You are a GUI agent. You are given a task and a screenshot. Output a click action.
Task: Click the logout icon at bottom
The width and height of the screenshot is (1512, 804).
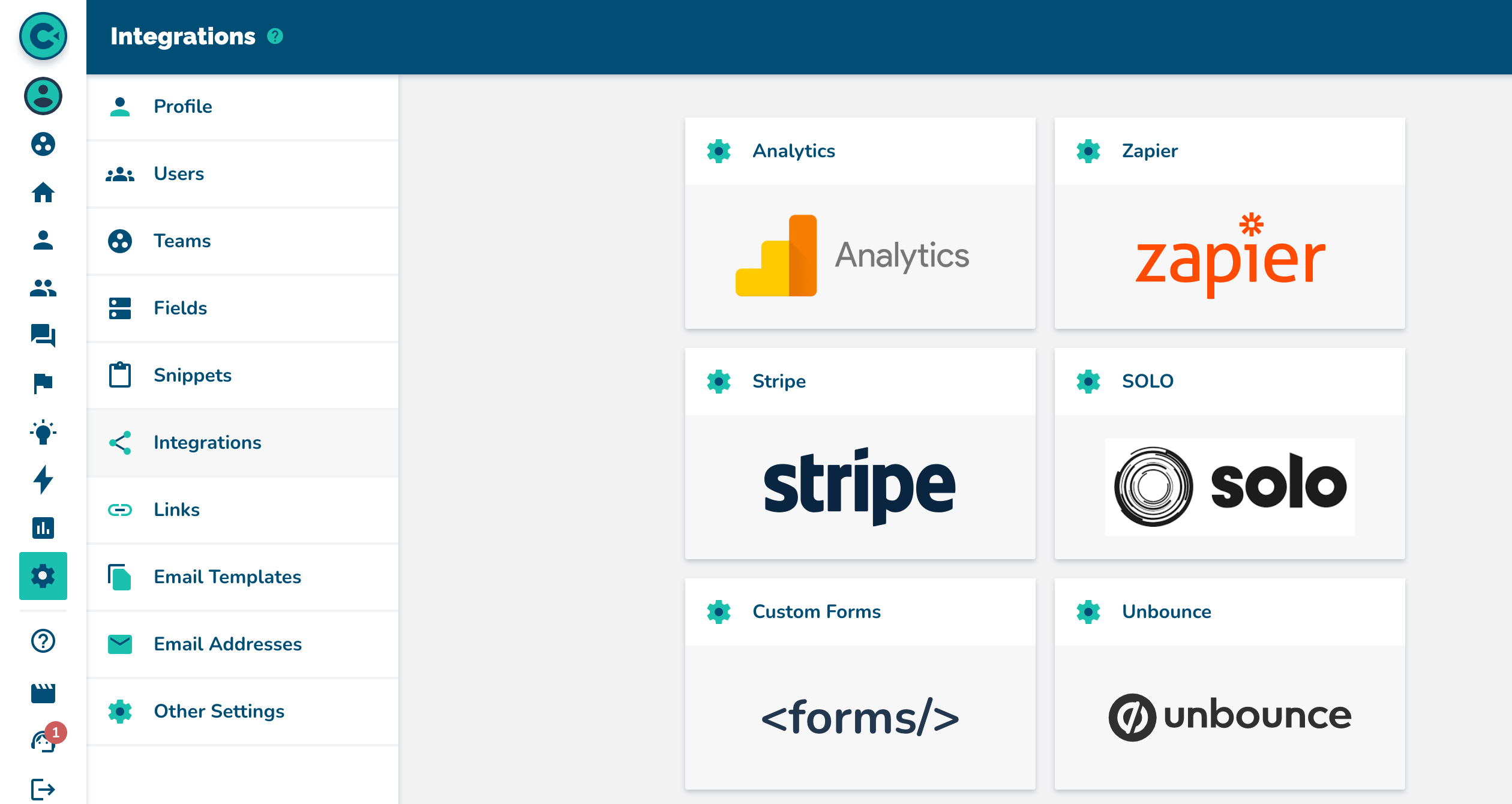pos(43,789)
